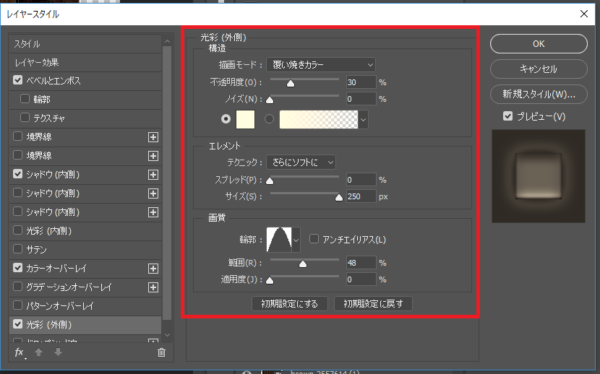Uncheck the 光彩 (外側) checkbox

click(18, 324)
